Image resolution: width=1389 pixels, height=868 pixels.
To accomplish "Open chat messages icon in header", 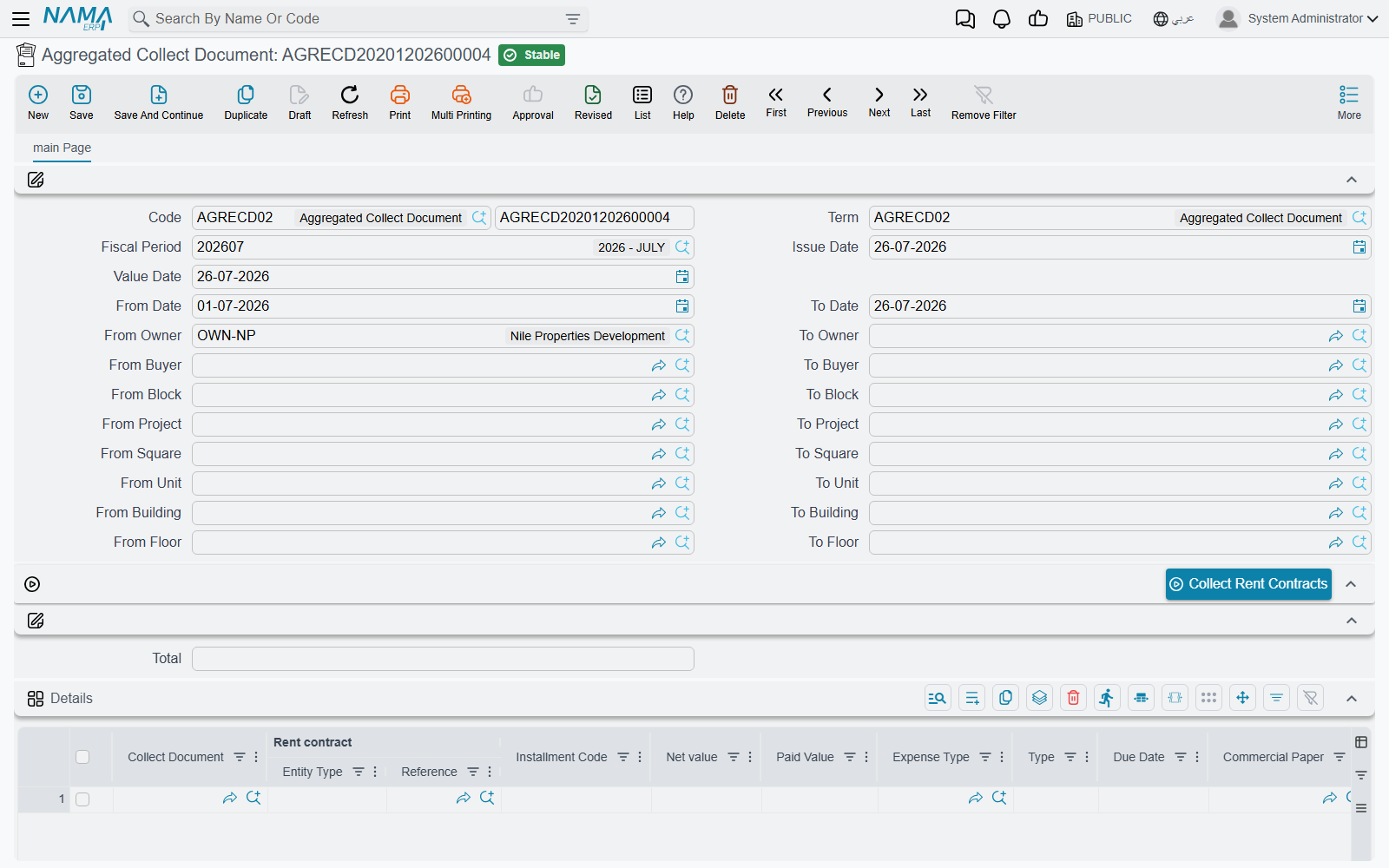I will tap(964, 18).
